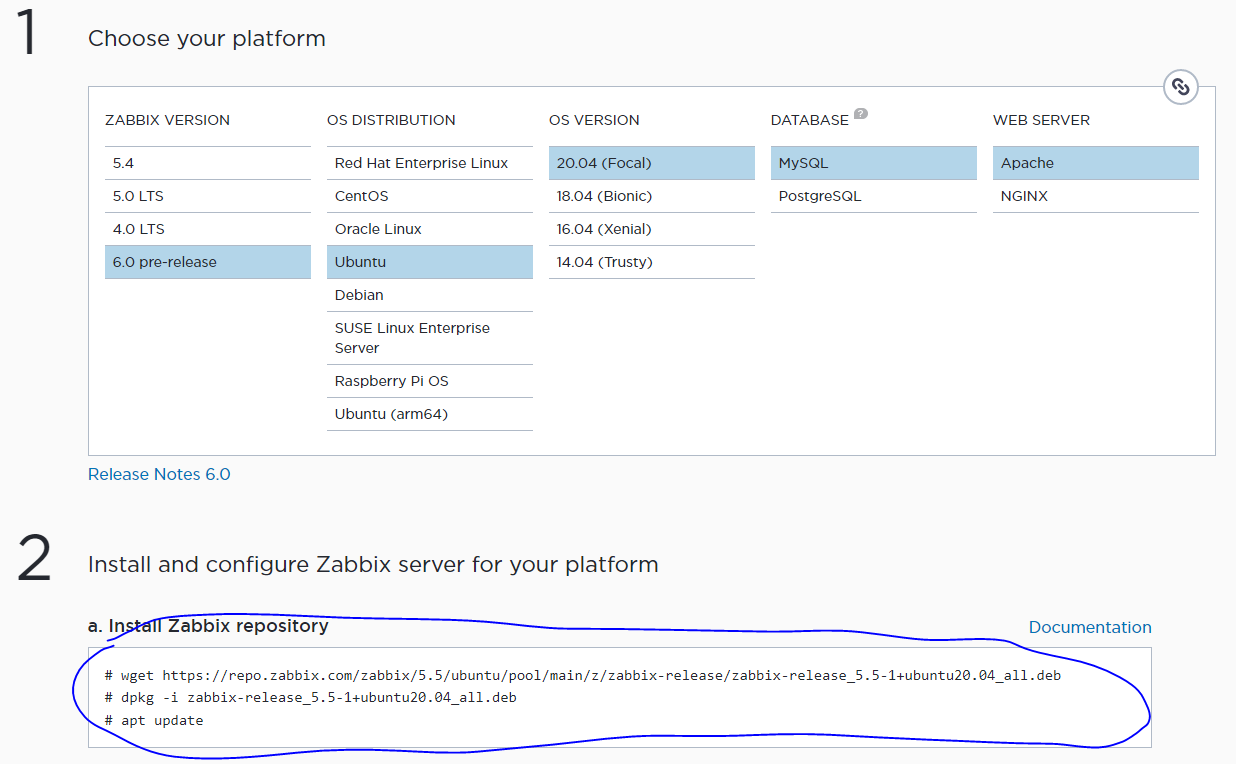Click the copy link chain icon

[x=1181, y=88]
